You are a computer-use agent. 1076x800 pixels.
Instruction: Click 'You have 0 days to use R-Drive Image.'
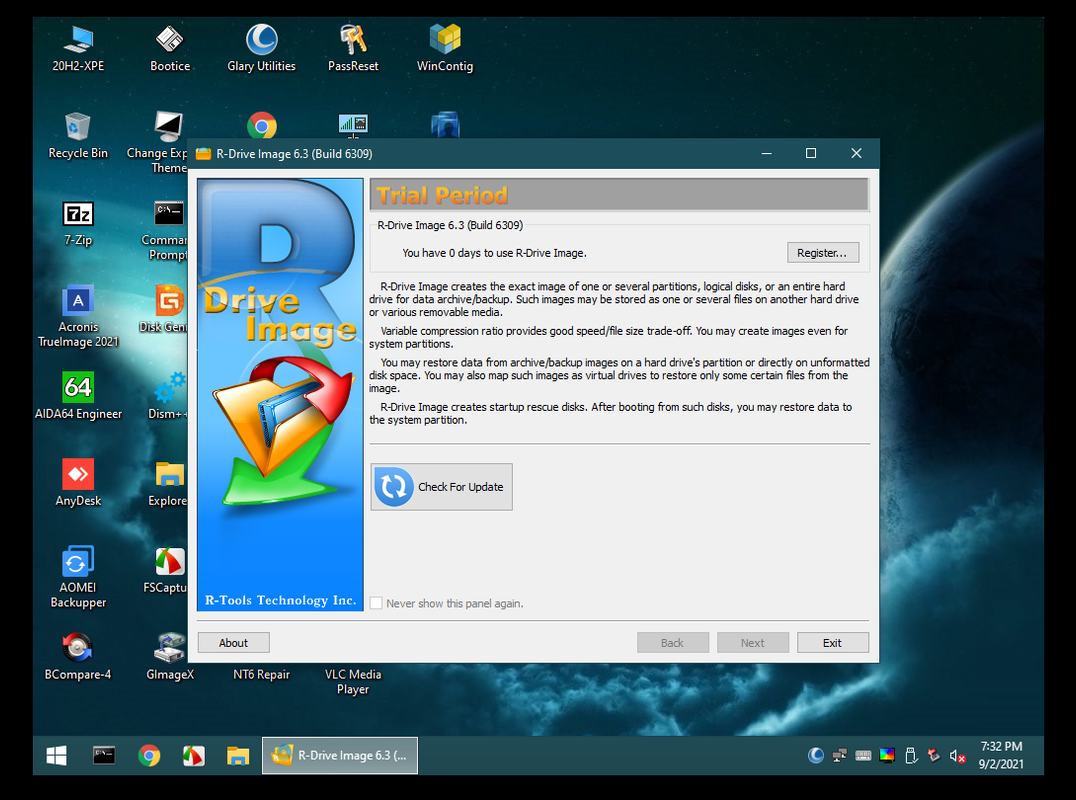point(494,253)
